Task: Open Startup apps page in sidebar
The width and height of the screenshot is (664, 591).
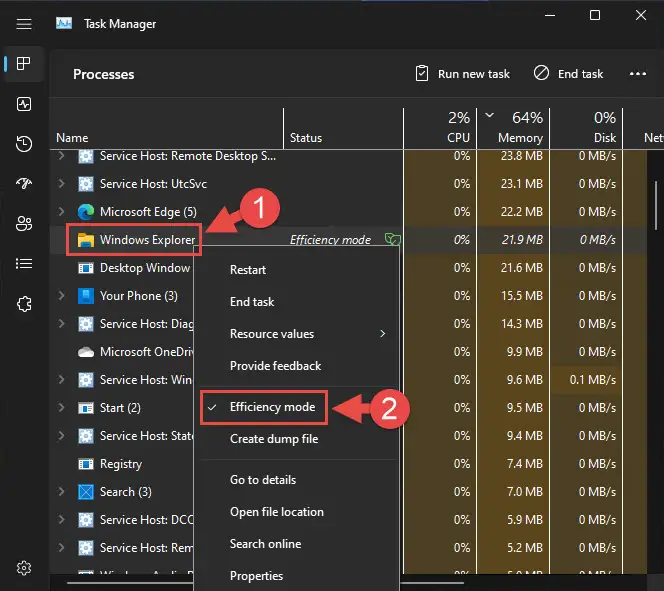Action: pyautogui.click(x=24, y=183)
